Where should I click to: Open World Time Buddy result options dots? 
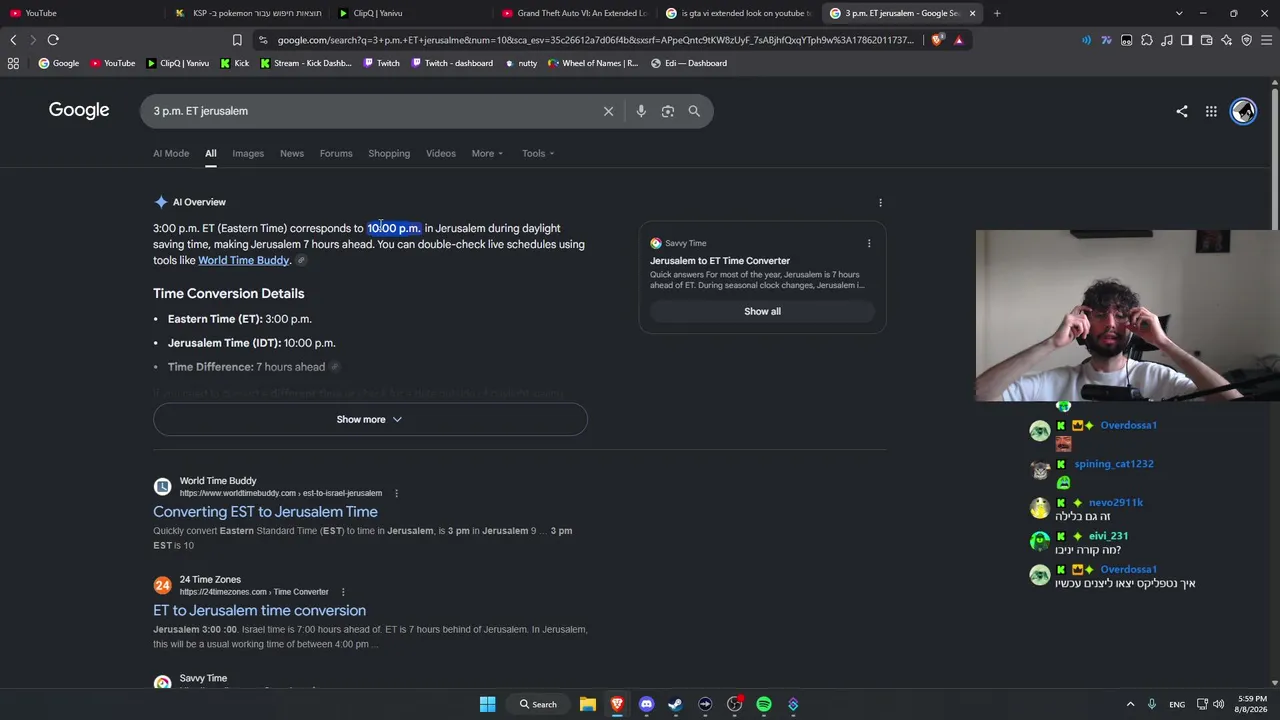[x=396, y=493]
